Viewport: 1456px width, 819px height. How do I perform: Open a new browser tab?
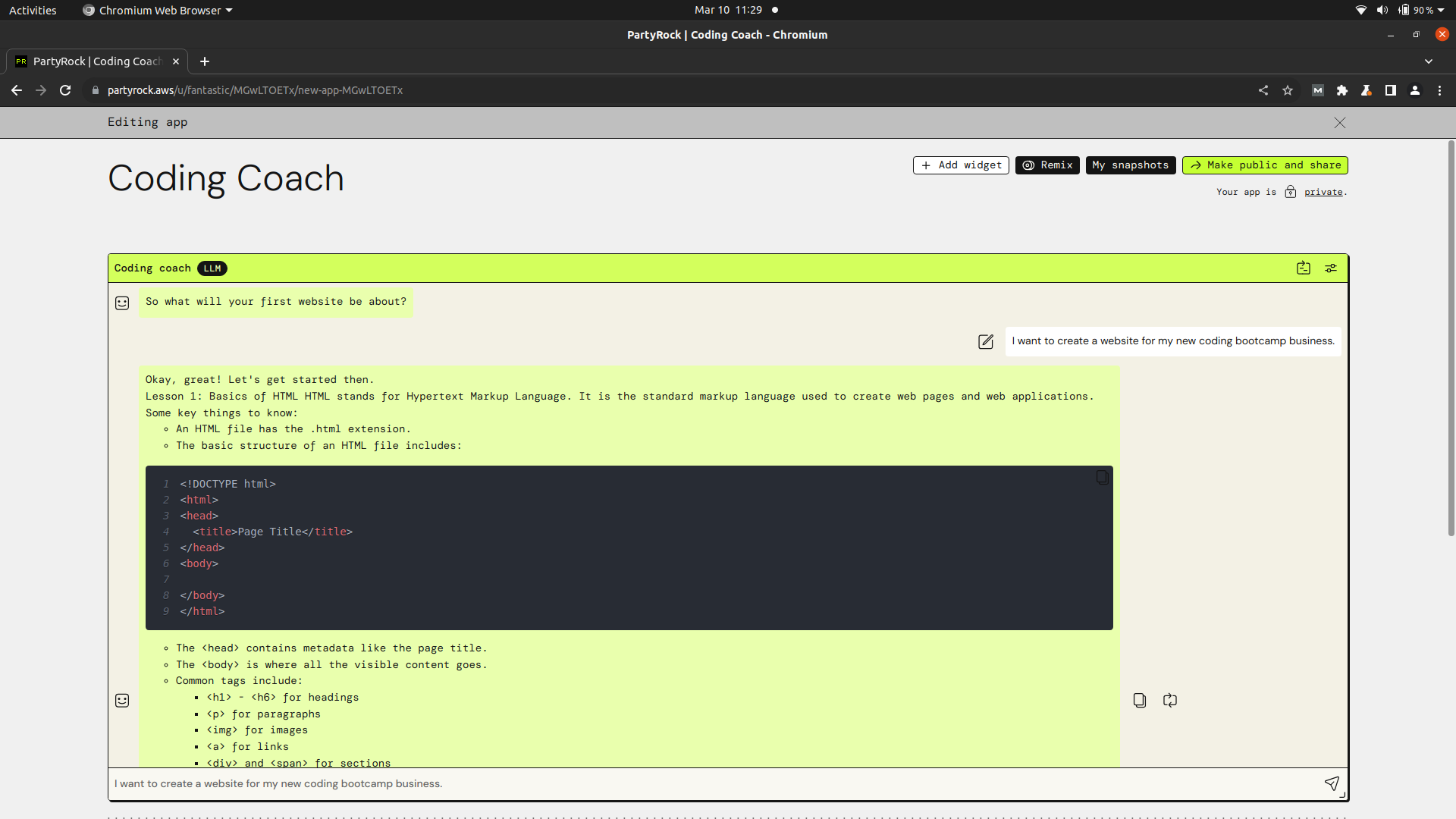coord(205,61)
